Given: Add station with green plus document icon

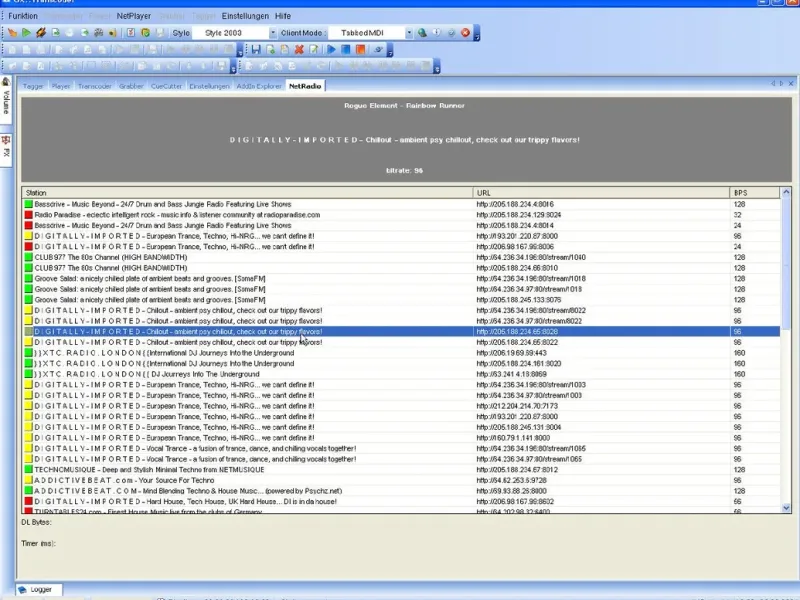Looking at the screenshot, I should point(270,49).
